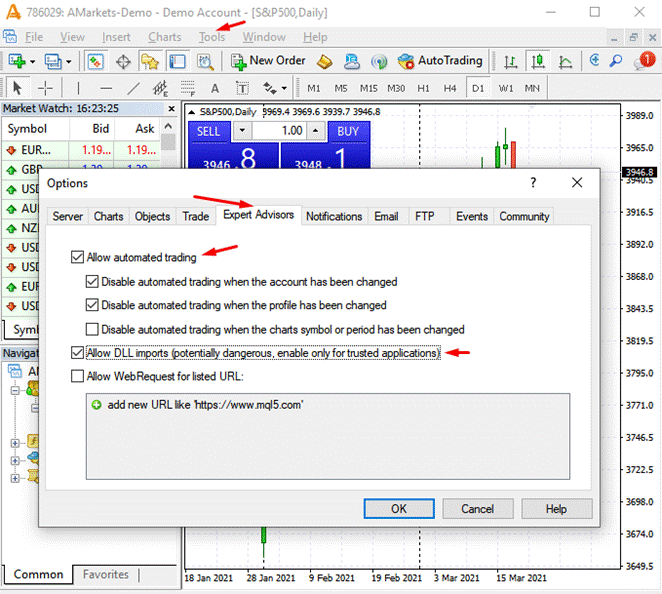Image resolution: width=662 pixels, height=594 pixels.
Task: Select the M15 timeframe
Action: point(369,88)
